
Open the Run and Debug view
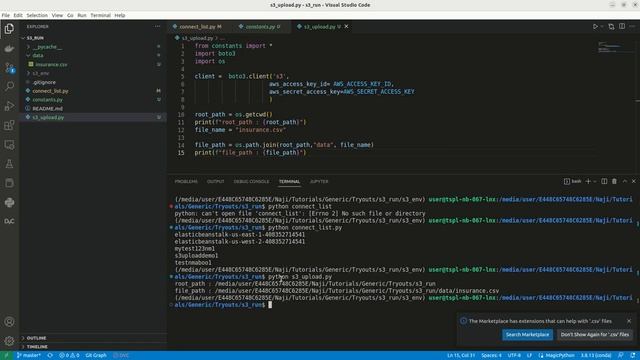click(9, 106)
